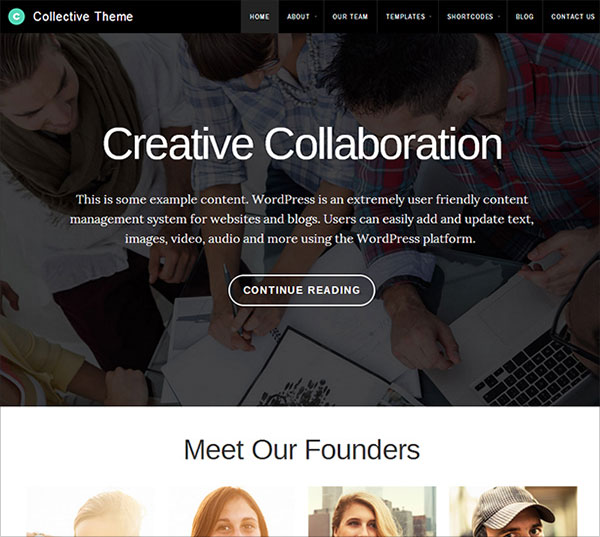Open the founder photo with city background

(x=372, y=511)
